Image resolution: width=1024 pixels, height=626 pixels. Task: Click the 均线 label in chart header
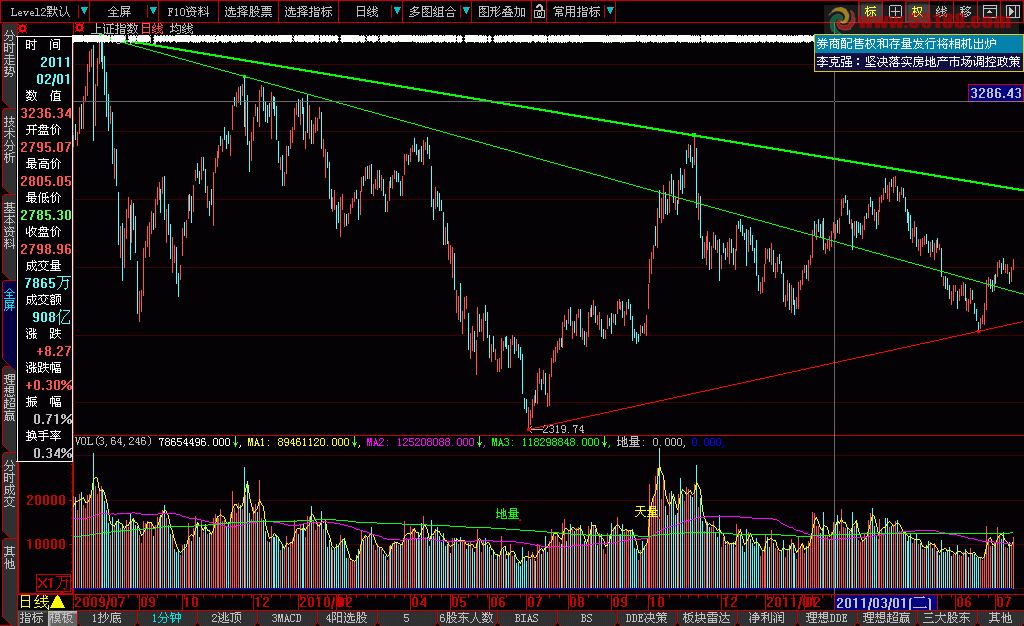[x=182, y=29]
